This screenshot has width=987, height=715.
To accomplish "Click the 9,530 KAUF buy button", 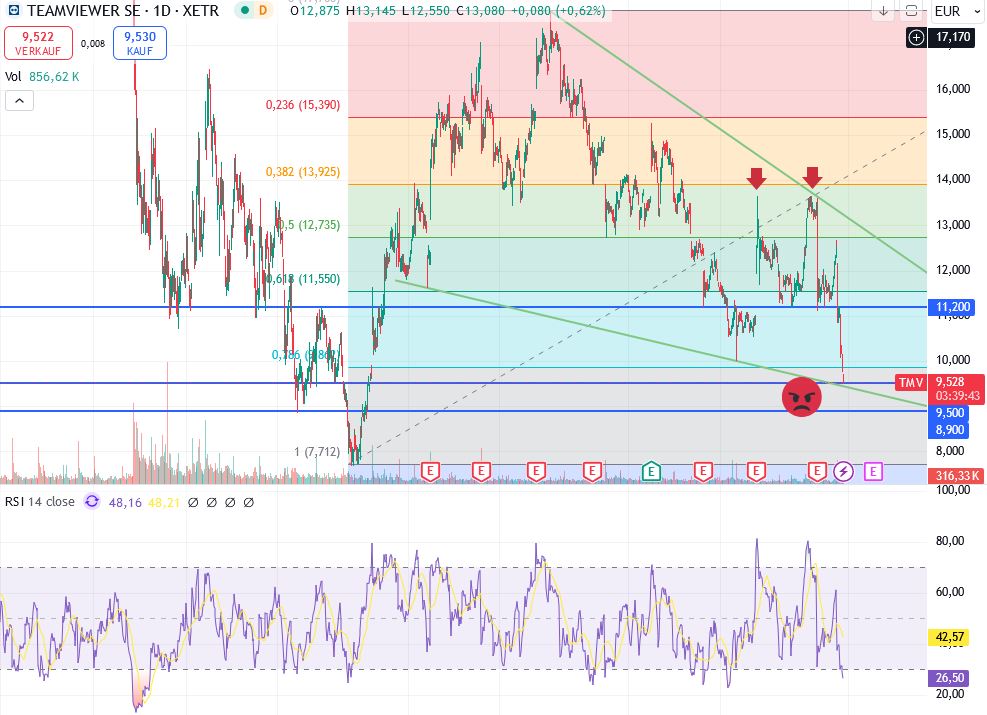I will pyautogui.click(x=140, y=43).
